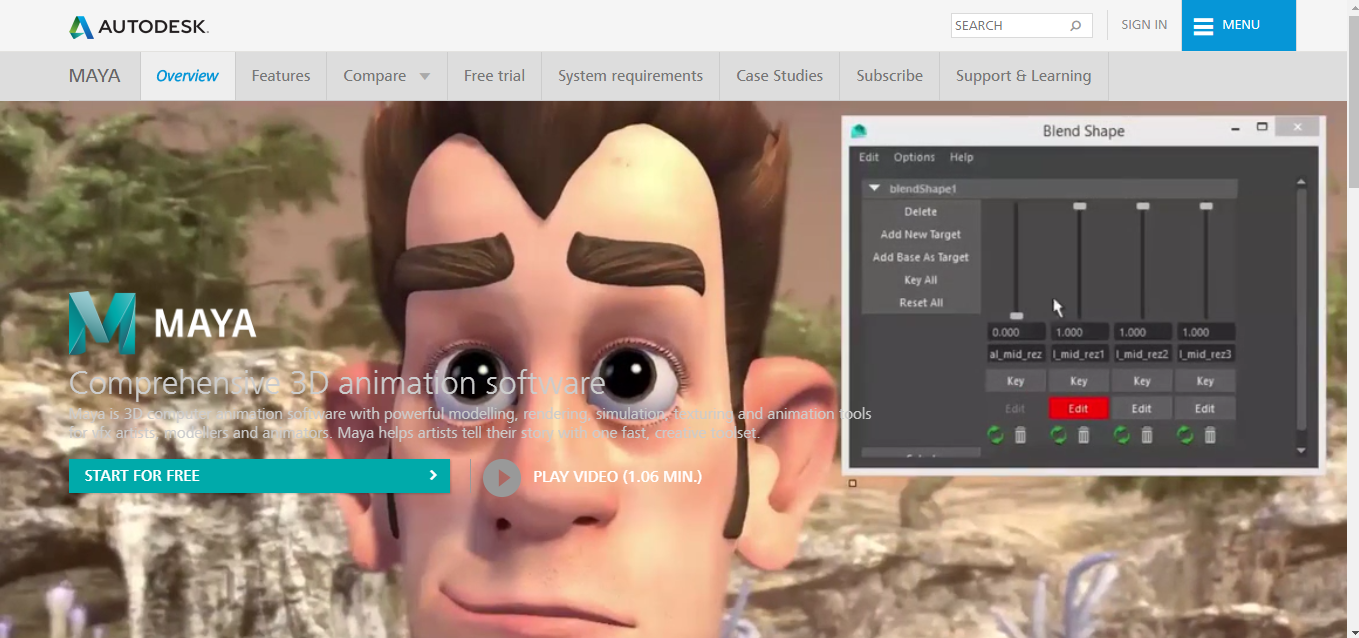Select the Overview tab
Screen dimensions: 1359x638
click(187, 76)
